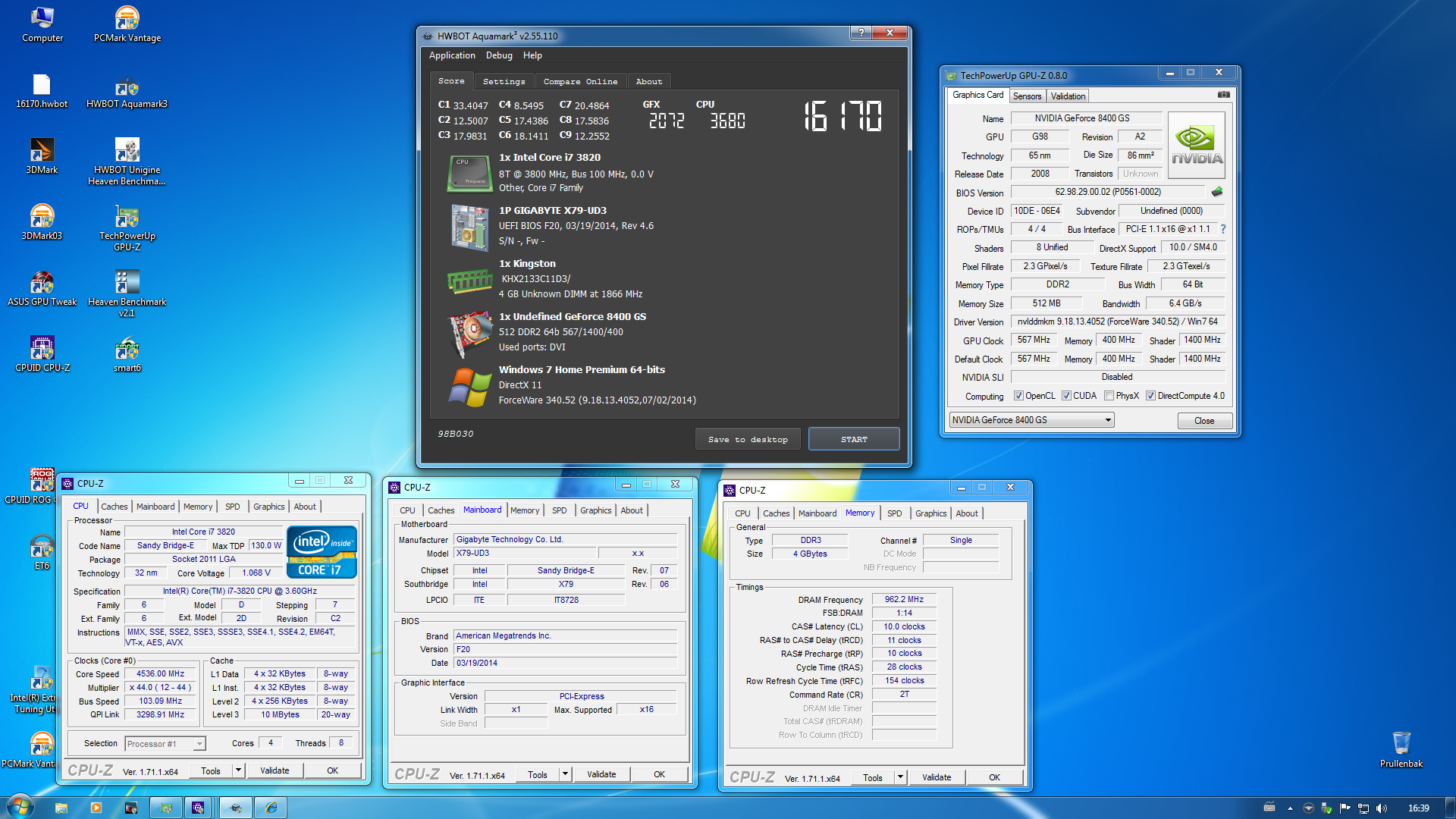Open SPD tab in CPU-Z Memory window
The image size is (1456, 819).
[x=894, y=513]
